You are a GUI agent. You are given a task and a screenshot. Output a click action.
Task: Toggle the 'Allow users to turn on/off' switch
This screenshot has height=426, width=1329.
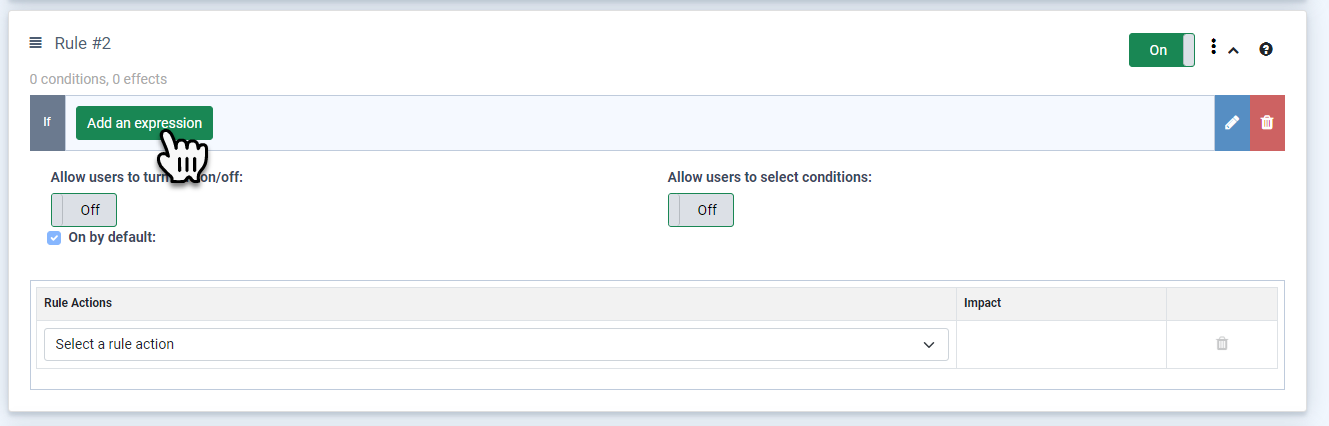[84, 210]
